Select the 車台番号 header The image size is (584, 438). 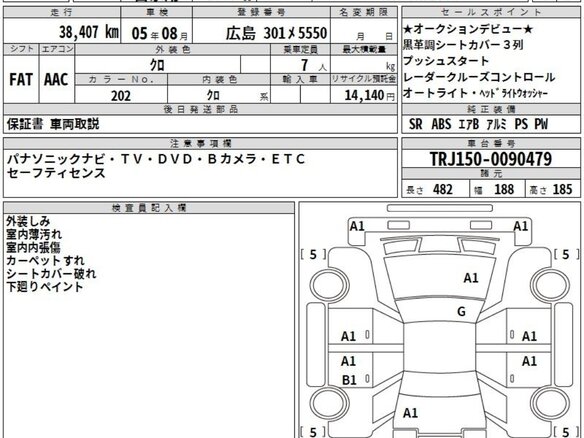(x=491, y=143)
